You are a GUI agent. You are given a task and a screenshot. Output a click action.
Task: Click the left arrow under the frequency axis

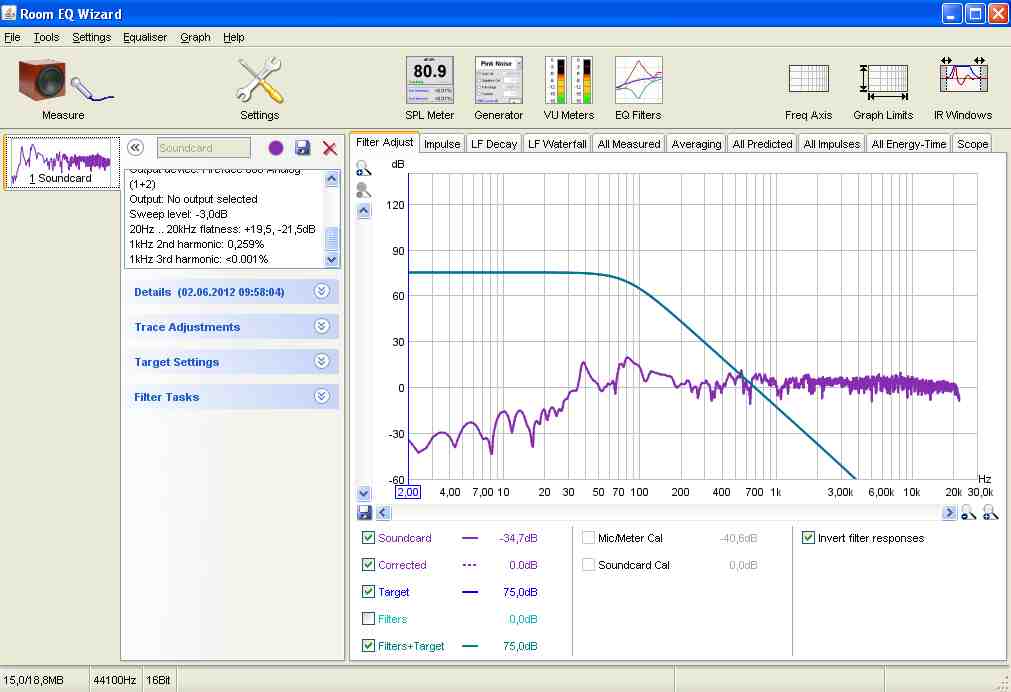tap(384, 513)
